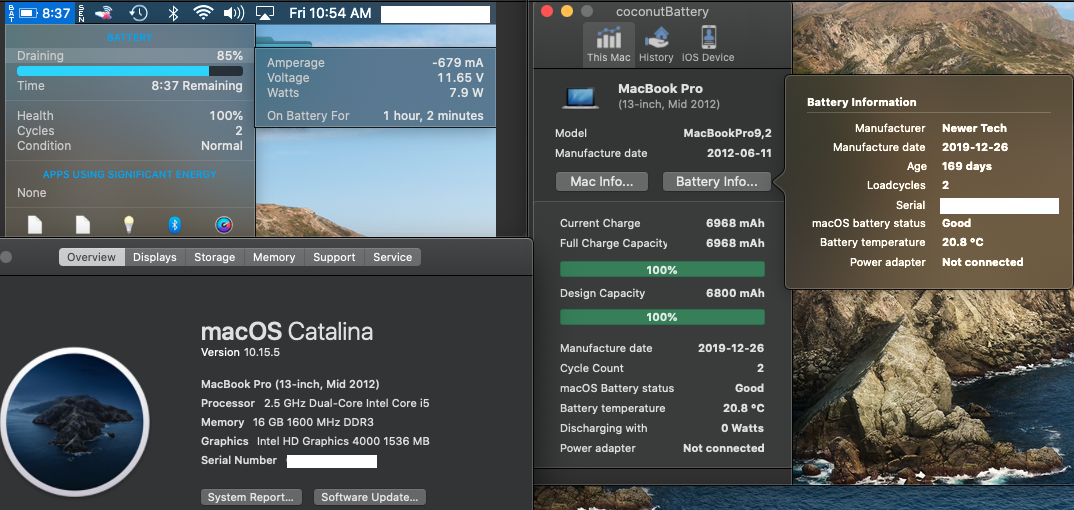Open the Service tab

(x=392, y=257)
